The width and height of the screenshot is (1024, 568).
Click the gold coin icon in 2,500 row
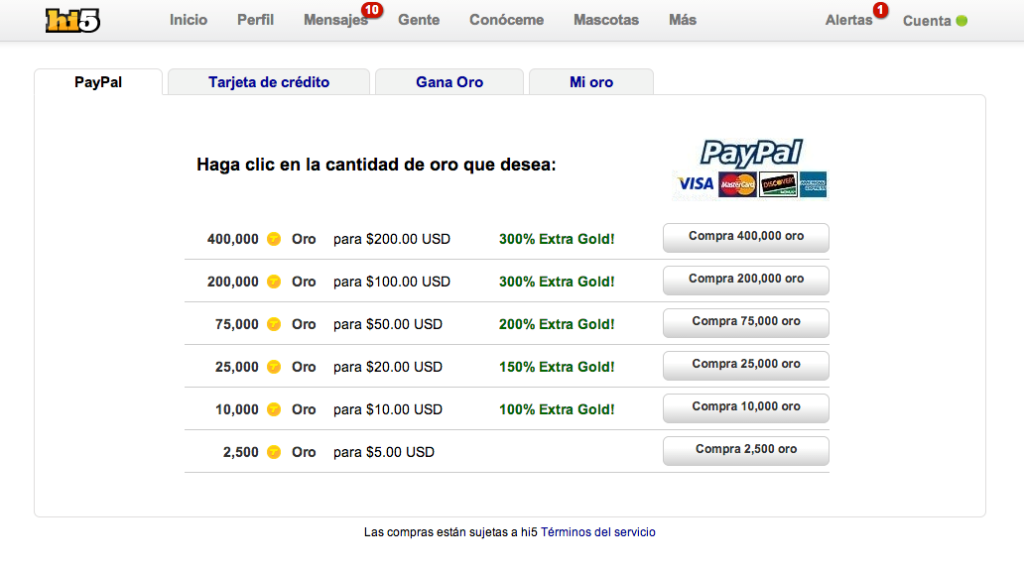pyautogui.click(x=274, y=452)
